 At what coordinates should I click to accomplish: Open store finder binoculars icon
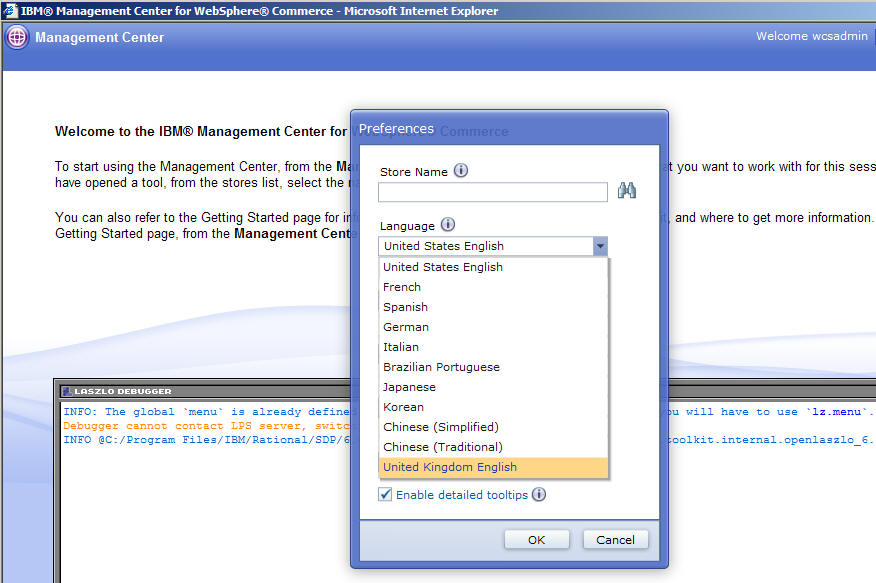627,190
